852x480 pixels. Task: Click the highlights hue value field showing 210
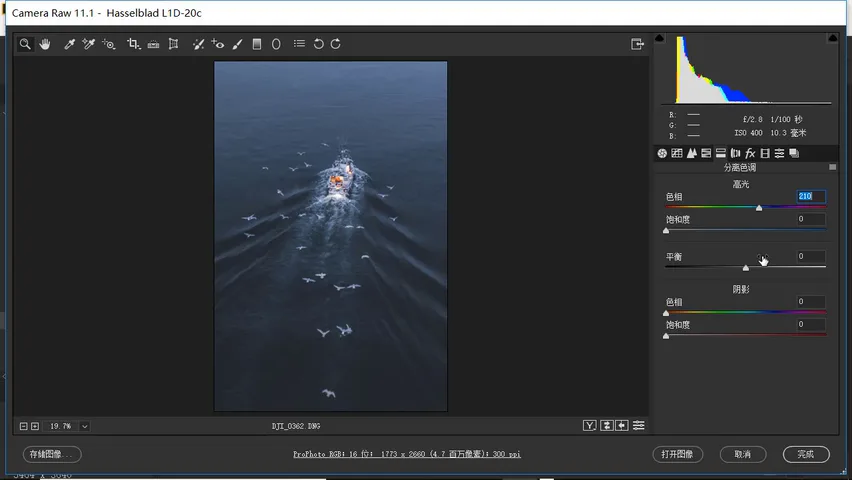pyautogui.click(x=811, y=196)
